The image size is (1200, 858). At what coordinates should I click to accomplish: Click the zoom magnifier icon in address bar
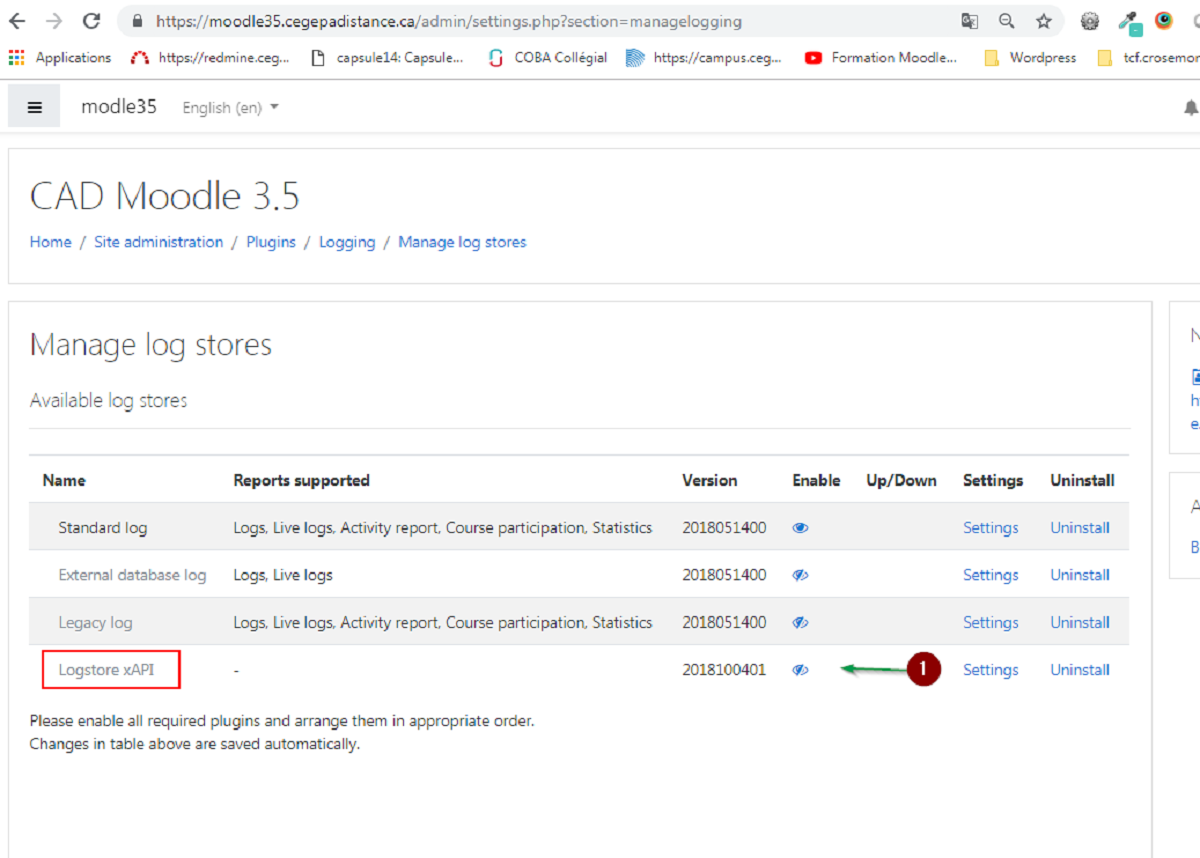coord(1006,21)
